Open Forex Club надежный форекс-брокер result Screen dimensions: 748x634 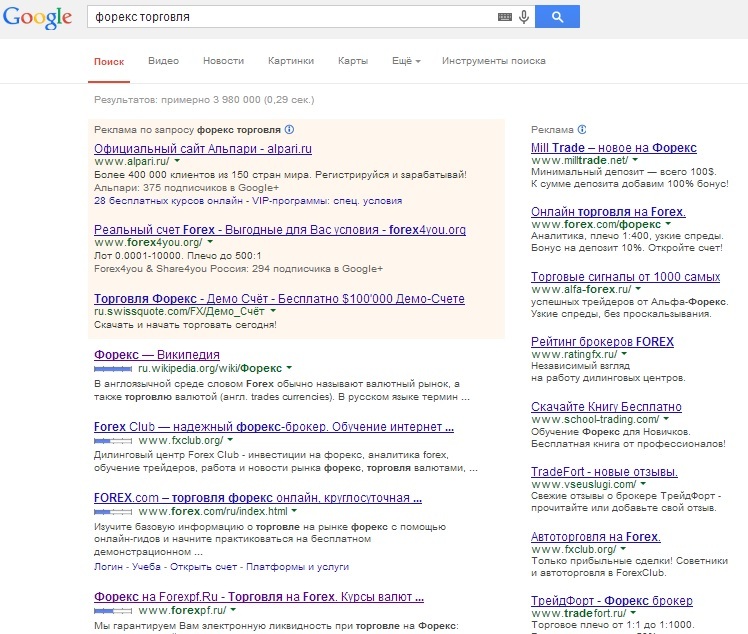[274, 426]
